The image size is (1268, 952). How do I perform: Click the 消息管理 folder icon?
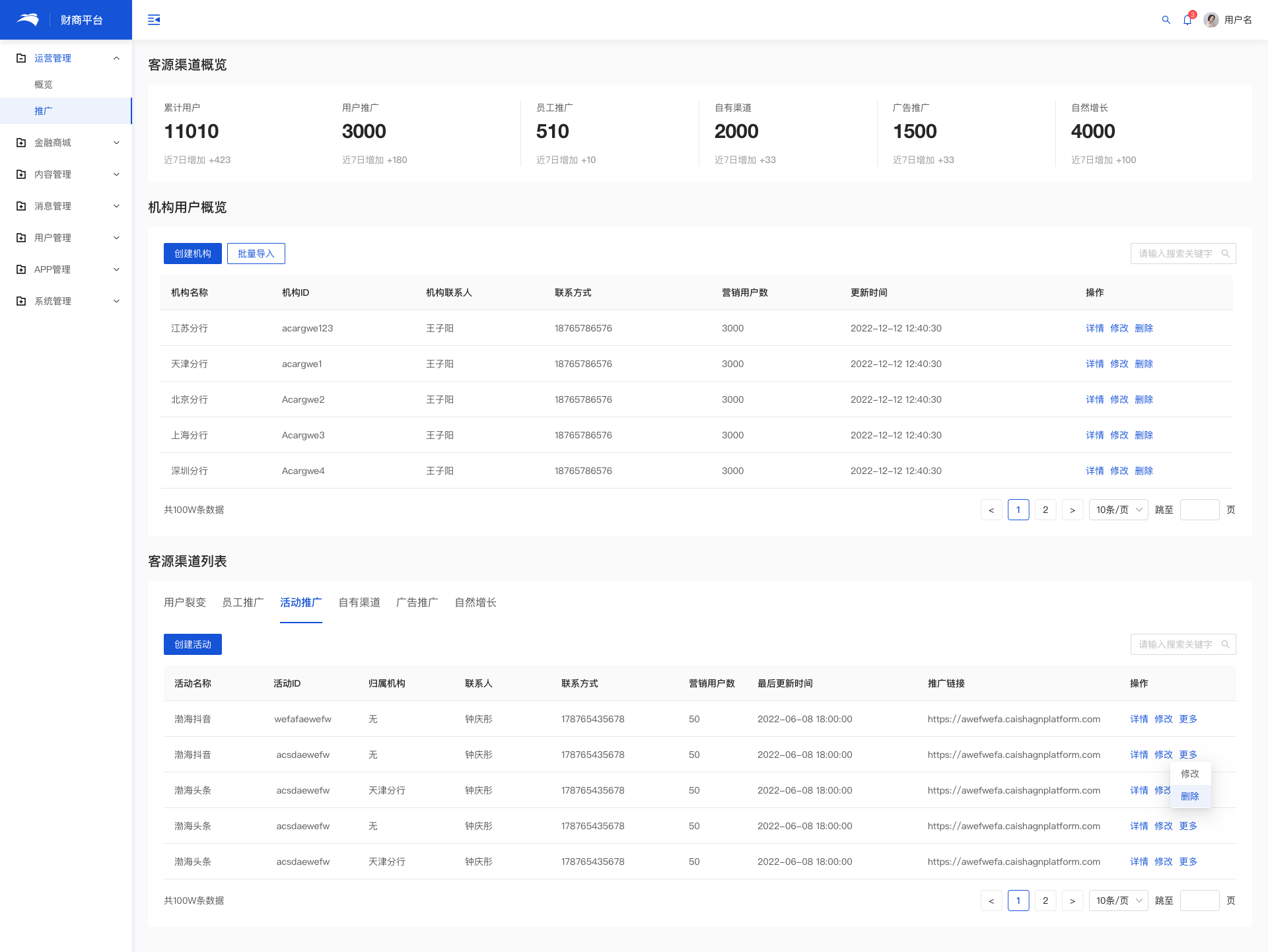(x=21, y=206)
